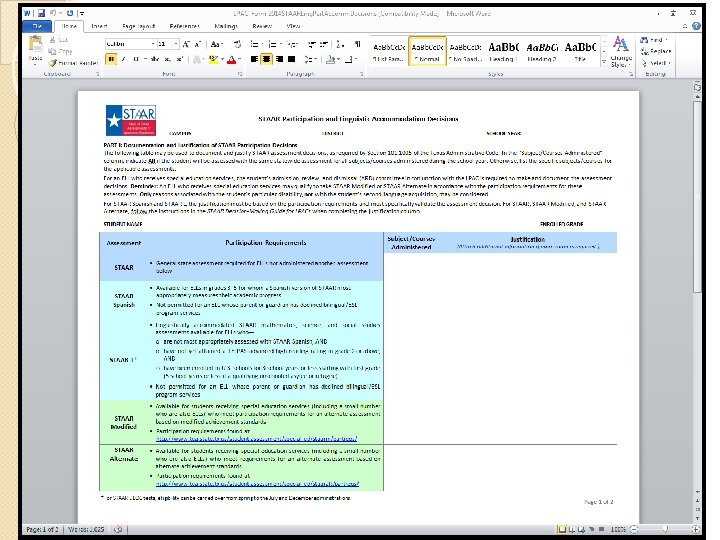The height and width of the screenshot is (540, 720).
Task: Click the red font color button
Action: tap(231, 59)
